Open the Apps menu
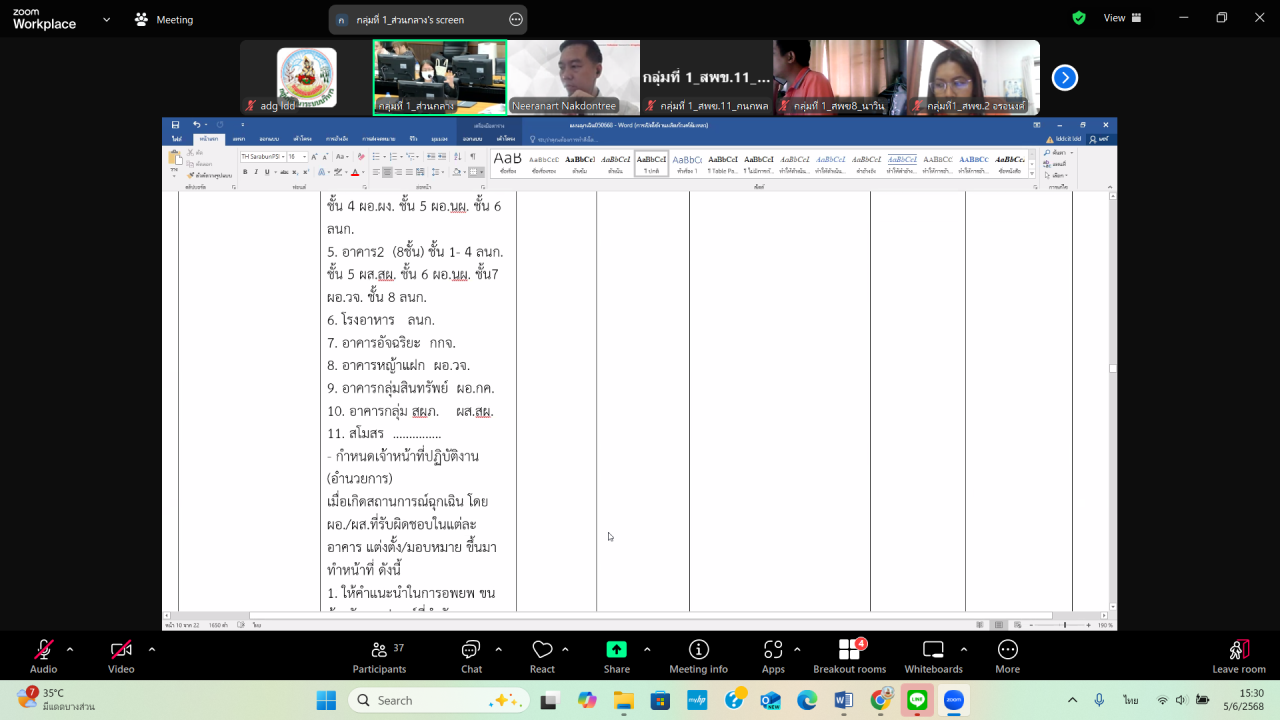1280x720 pixels. (773, 655)
